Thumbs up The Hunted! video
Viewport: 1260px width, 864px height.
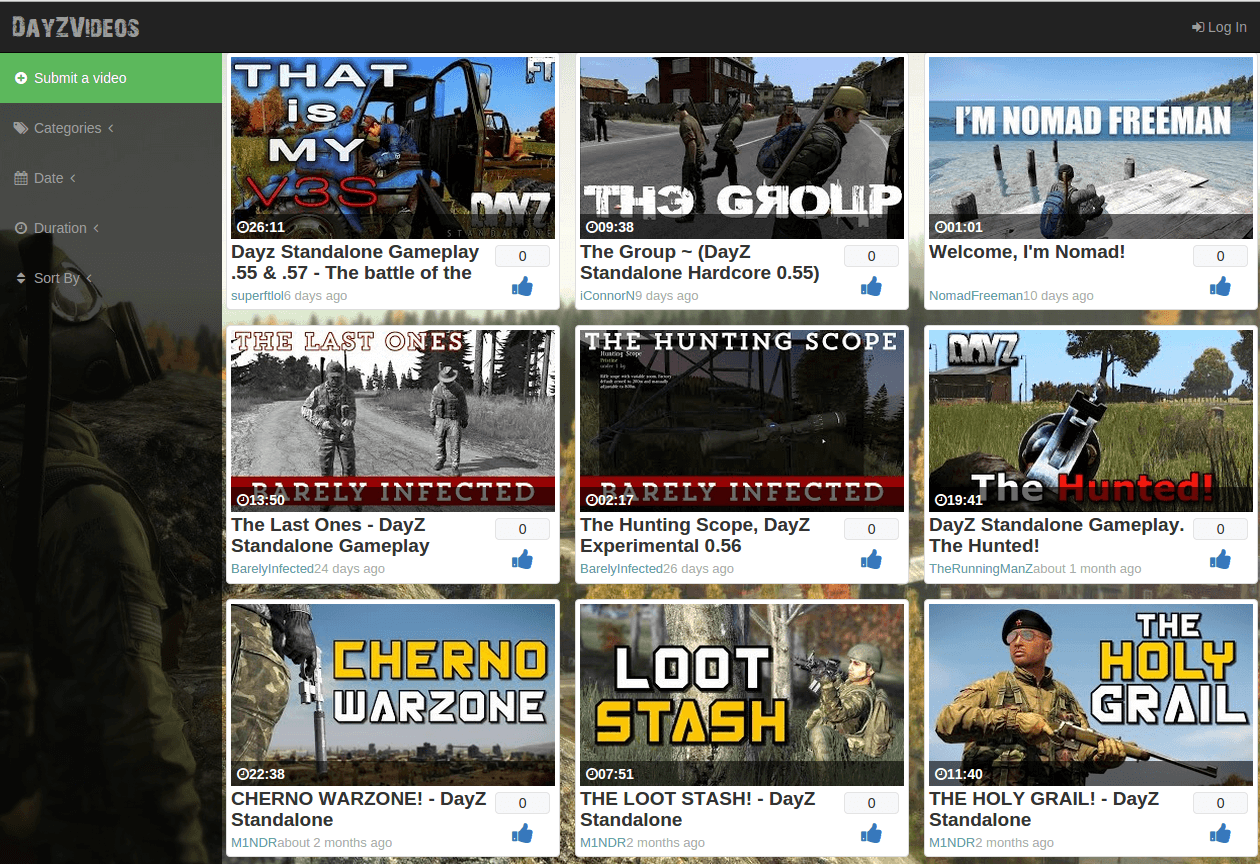[x=1220, y=560]
